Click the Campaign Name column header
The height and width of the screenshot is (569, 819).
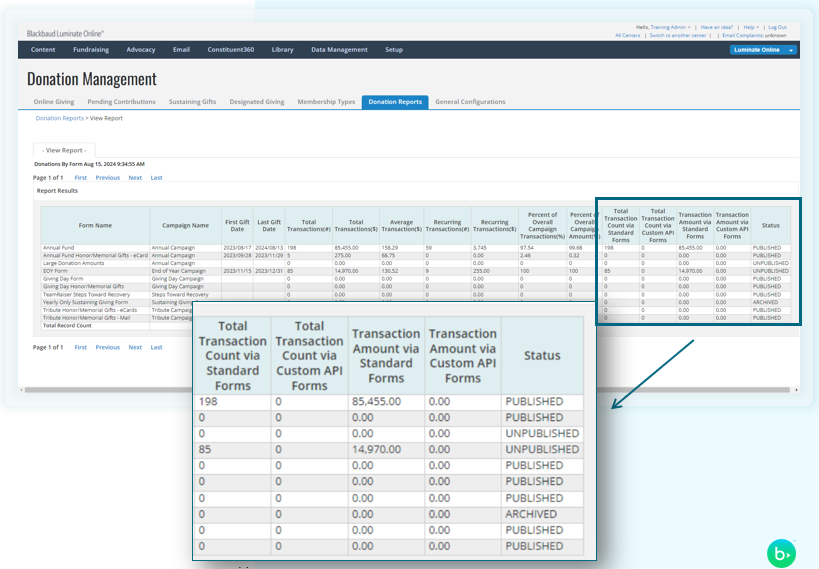[185, 225]
